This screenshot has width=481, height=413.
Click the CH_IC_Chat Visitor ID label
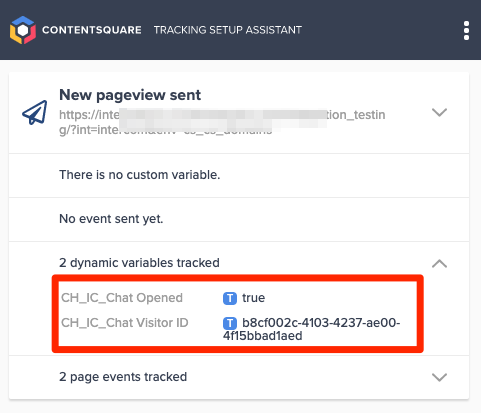point(125,323)
